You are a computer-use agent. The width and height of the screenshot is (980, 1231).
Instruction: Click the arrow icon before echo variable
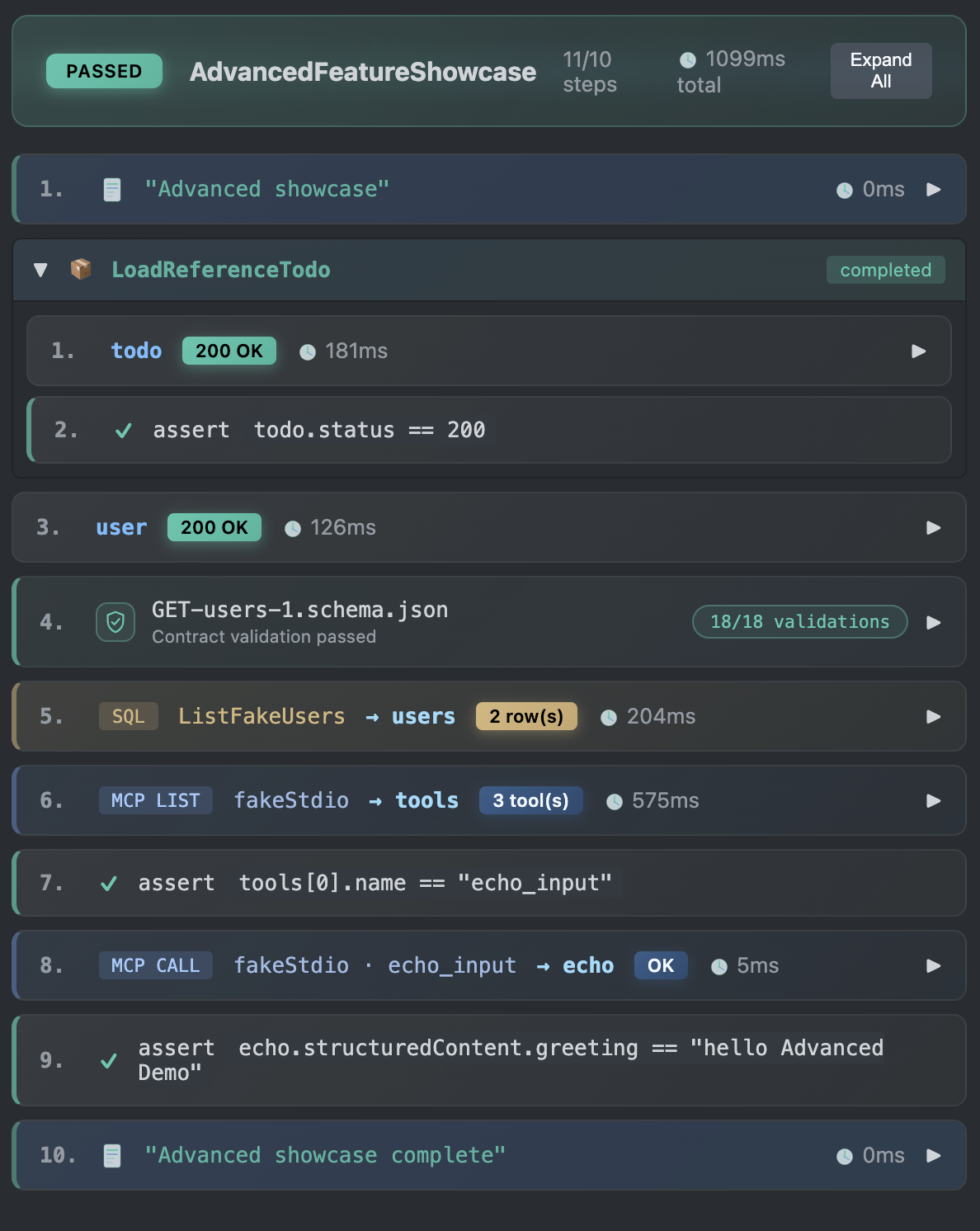coord(543,967)
